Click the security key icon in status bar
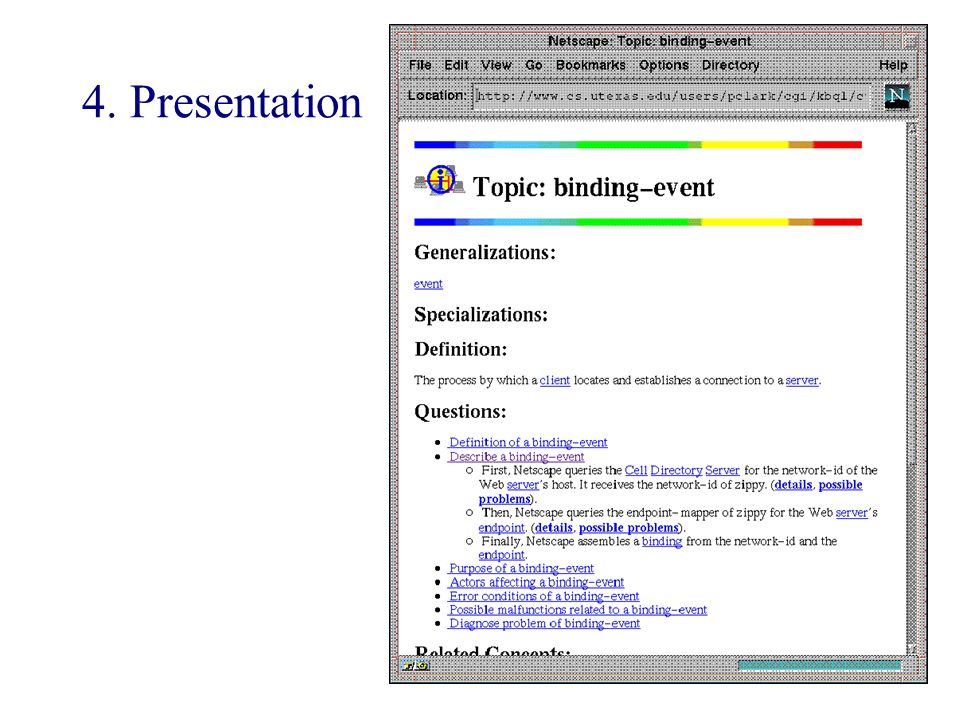The image size is (960, 720). pos(416,666)
